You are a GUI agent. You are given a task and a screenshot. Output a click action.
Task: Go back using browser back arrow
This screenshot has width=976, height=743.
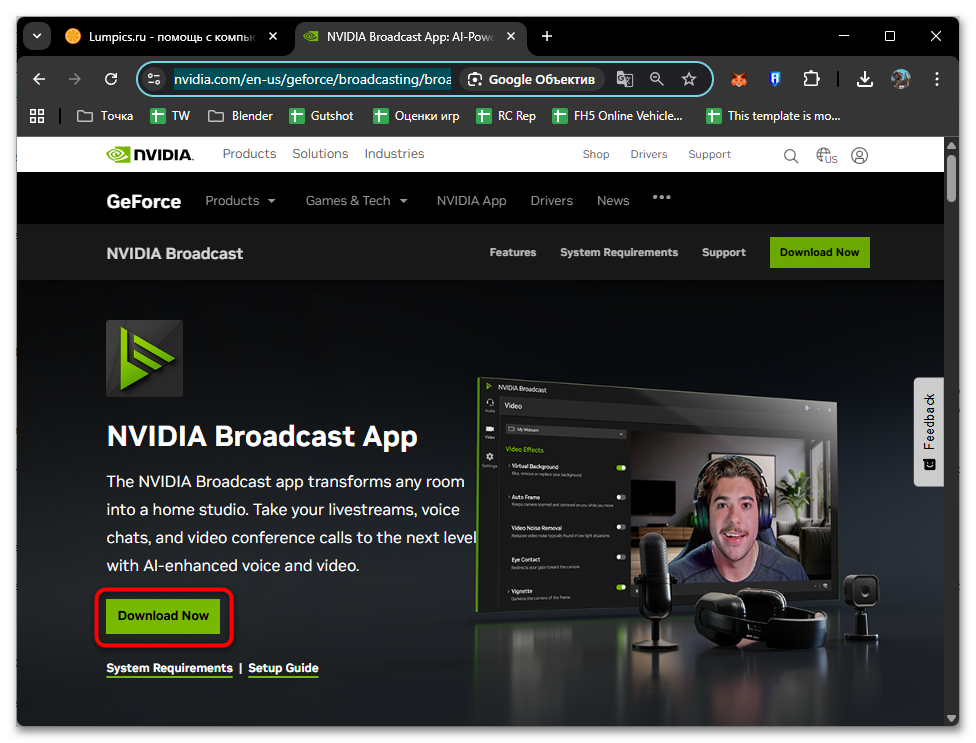tap(39, 79)
